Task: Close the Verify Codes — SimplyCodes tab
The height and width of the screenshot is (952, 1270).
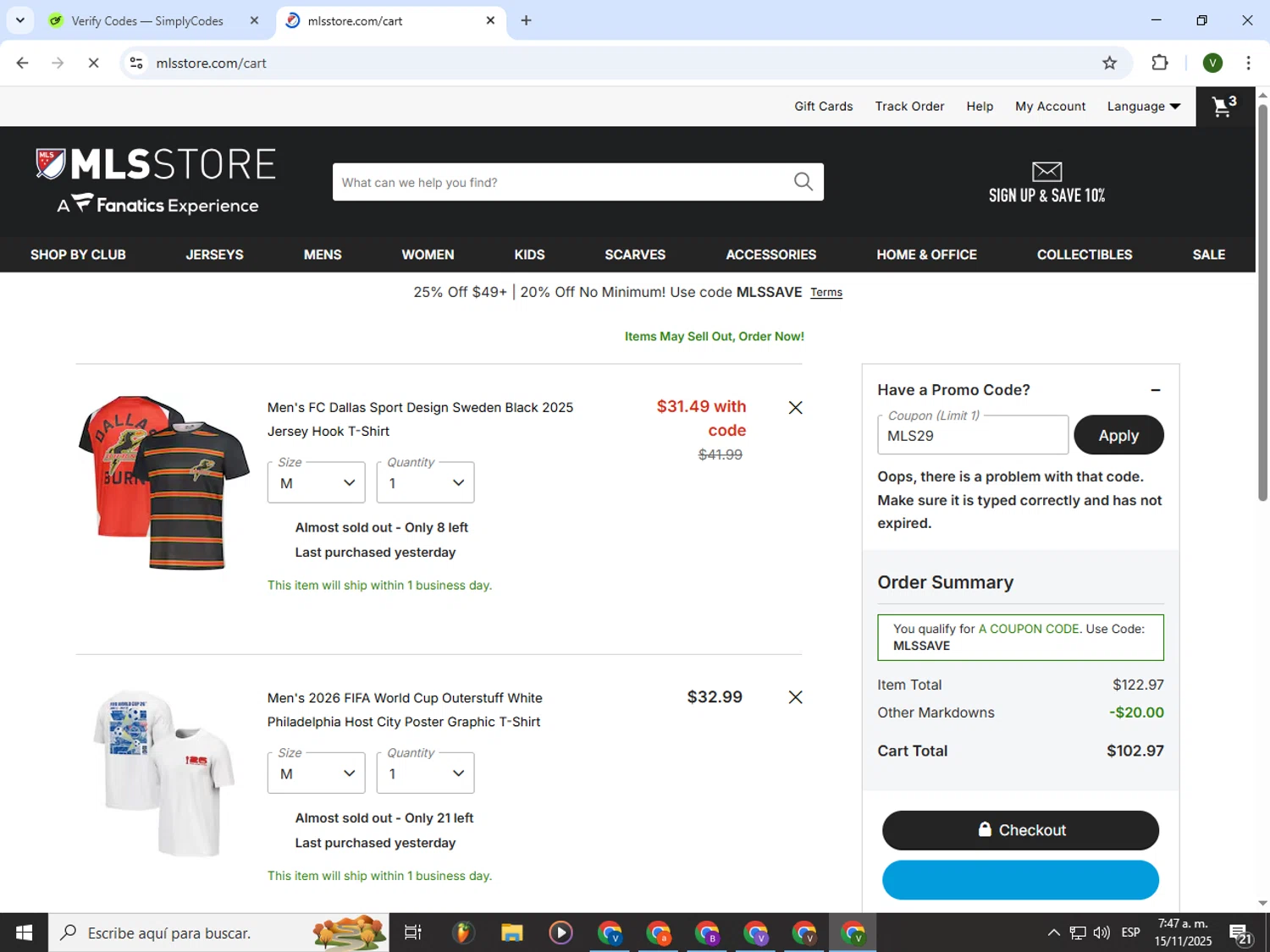Action: pyautogui.click(x=254, y=20)
